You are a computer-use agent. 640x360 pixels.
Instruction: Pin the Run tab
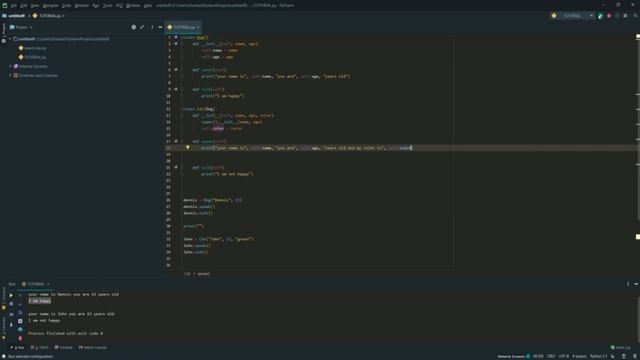tap(11, 324)
